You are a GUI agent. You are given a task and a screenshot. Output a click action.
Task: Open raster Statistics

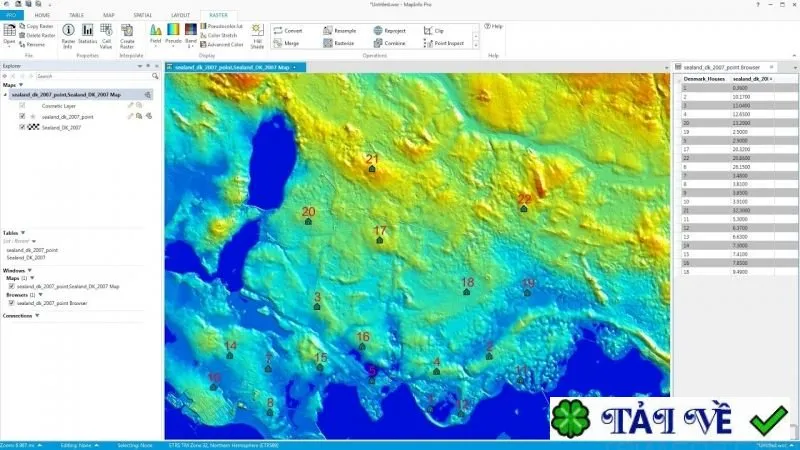(87, 34)
